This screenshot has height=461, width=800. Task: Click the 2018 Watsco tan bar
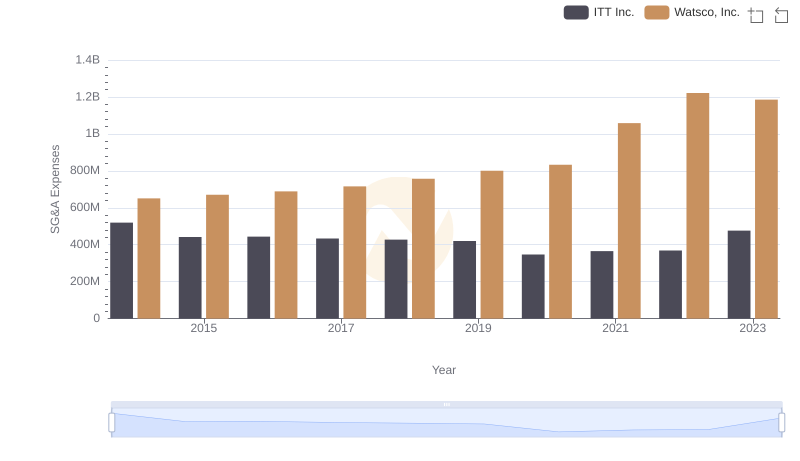[423, 248]
